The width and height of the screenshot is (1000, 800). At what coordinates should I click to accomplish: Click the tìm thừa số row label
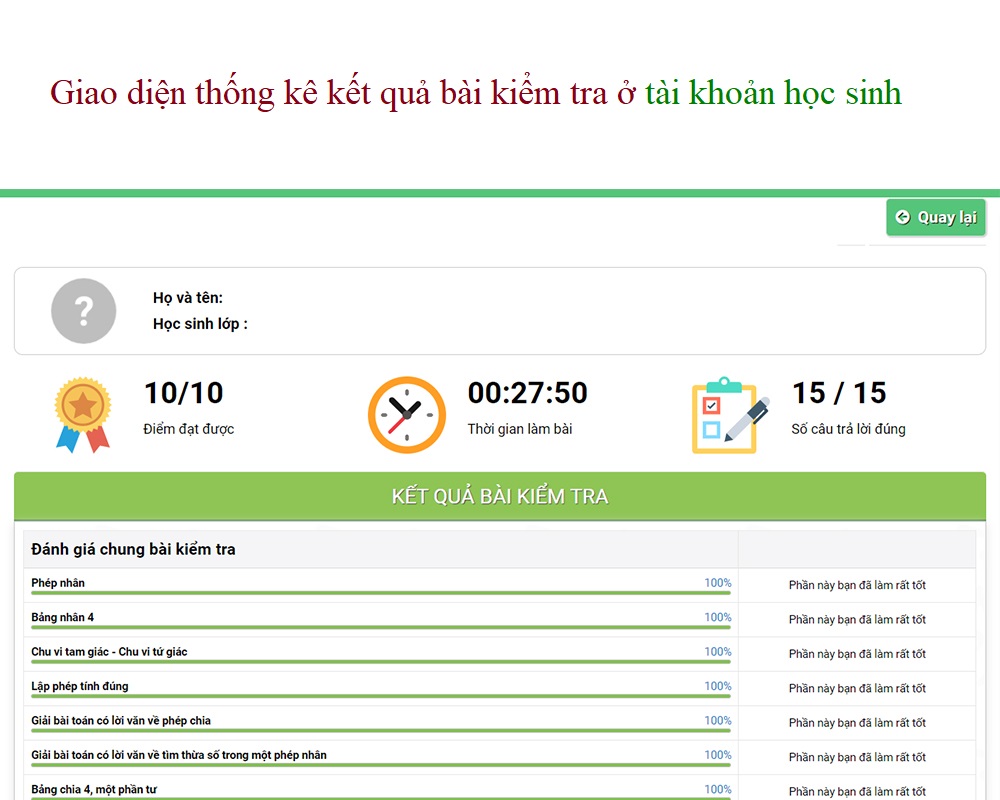tap(179, 755)
